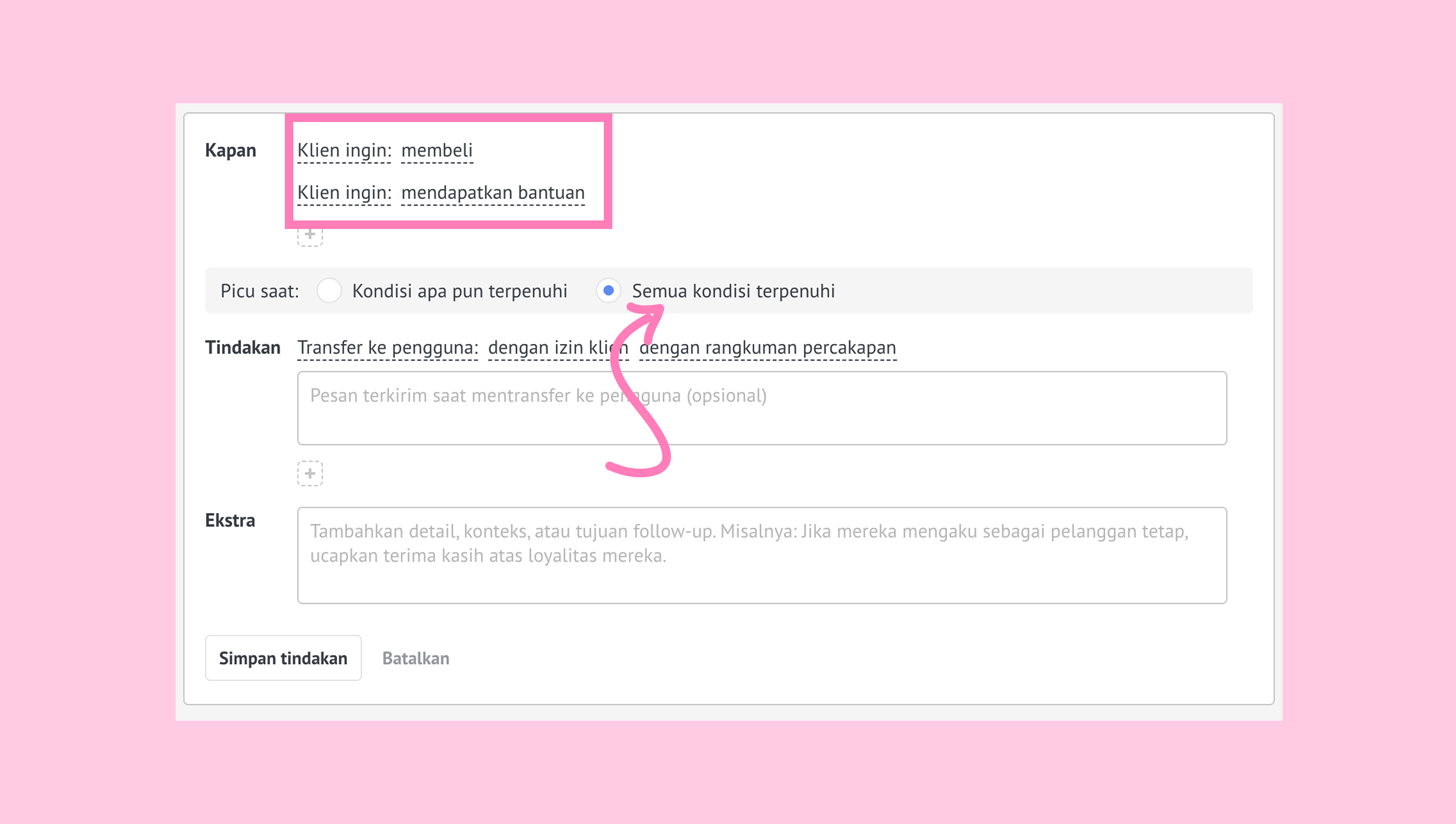Open the first 'Klien ingin:' condition dropdown

344,150
